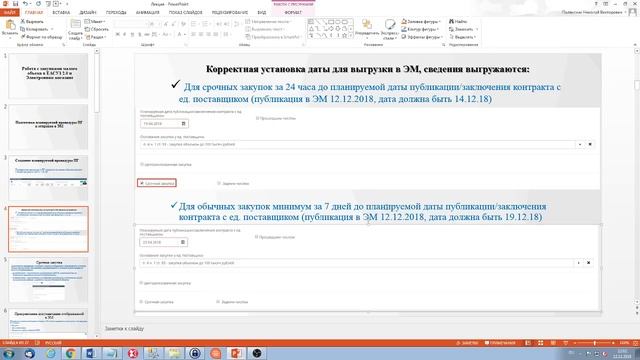Redo the last action
This screenshot has width=640, height=360.
click(x=39, y=4)
